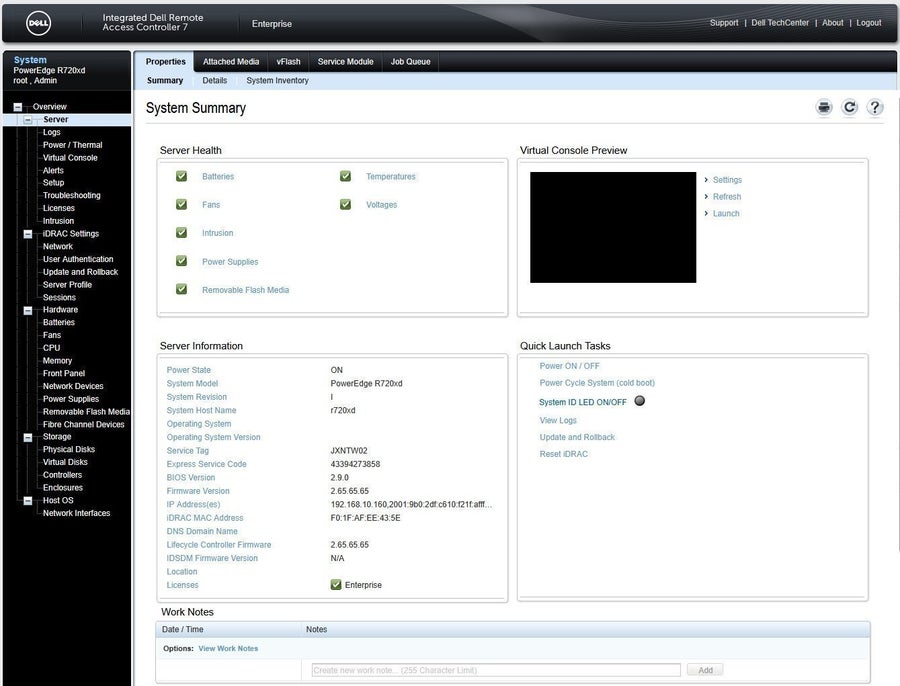Click Update and Rollback quick launch link
This screenshot has height=686, width=900.
click(577, 437)
